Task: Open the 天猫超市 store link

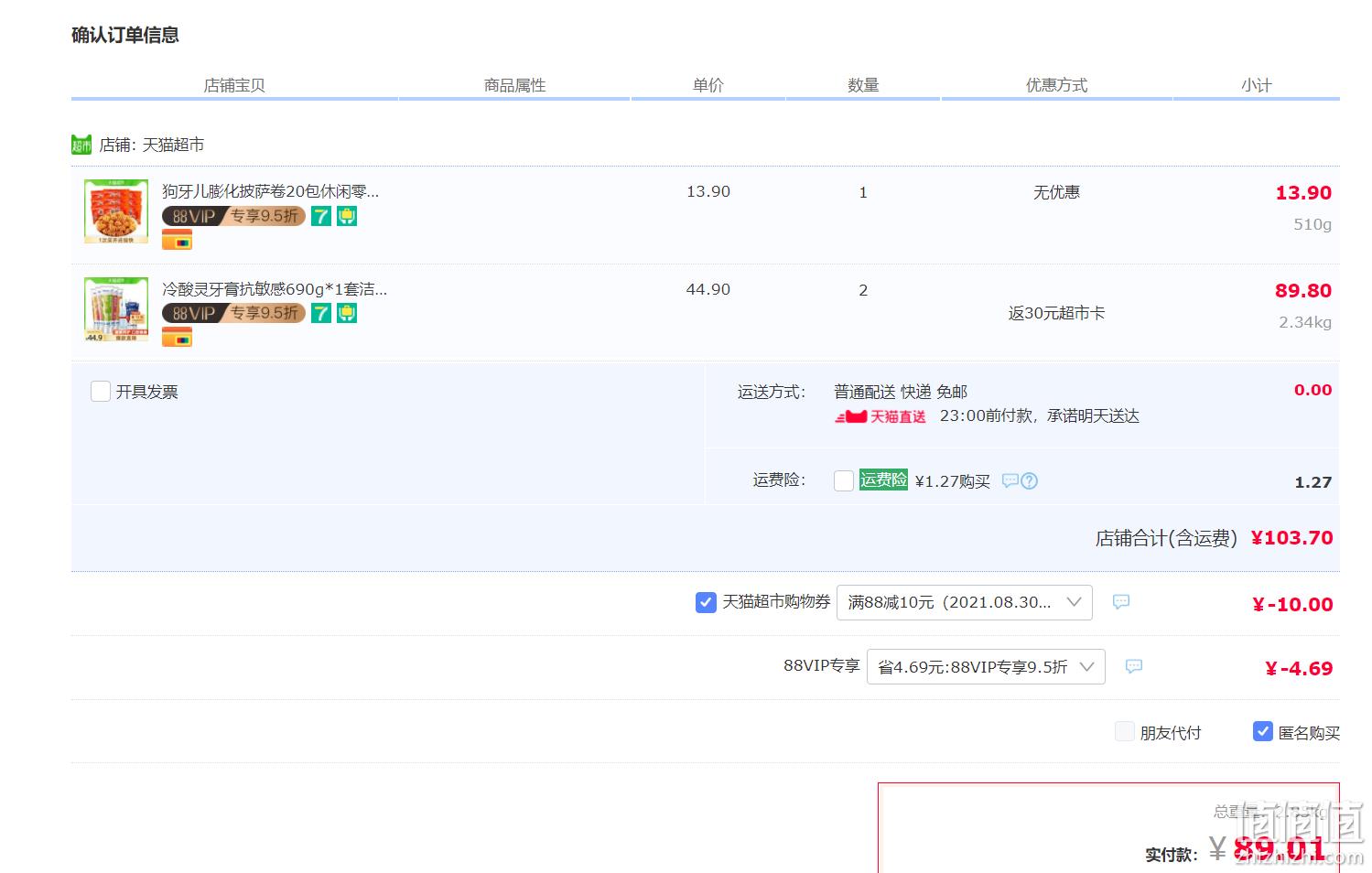Action: pos(173,145)
